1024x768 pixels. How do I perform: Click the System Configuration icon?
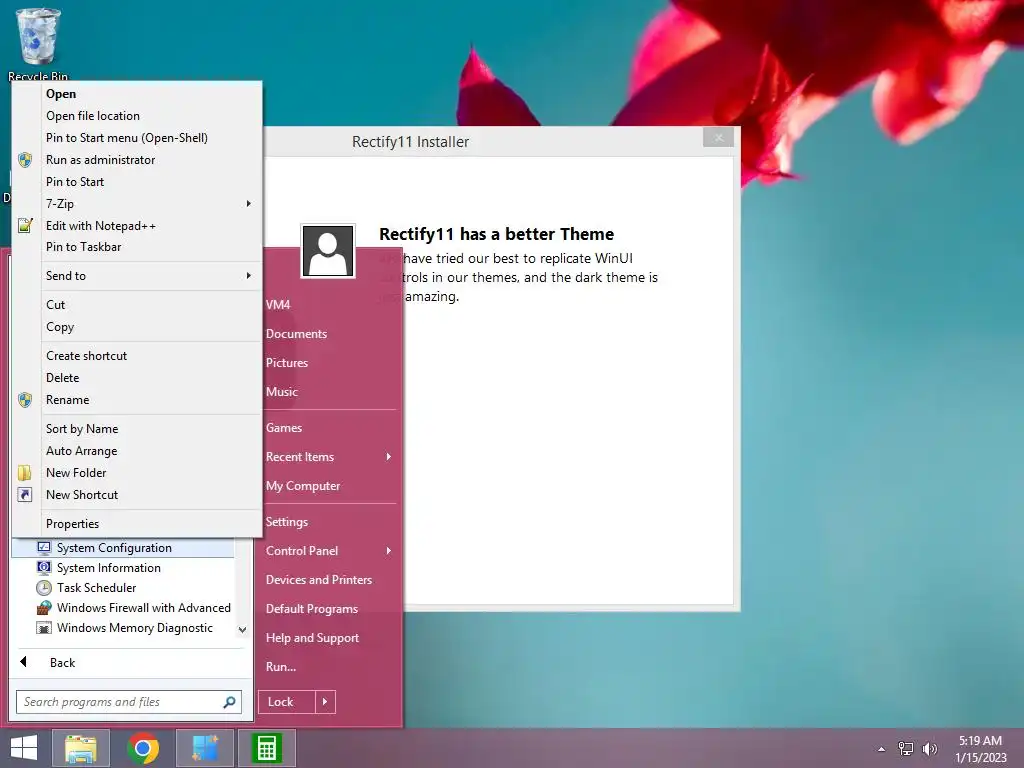point(44,547)
